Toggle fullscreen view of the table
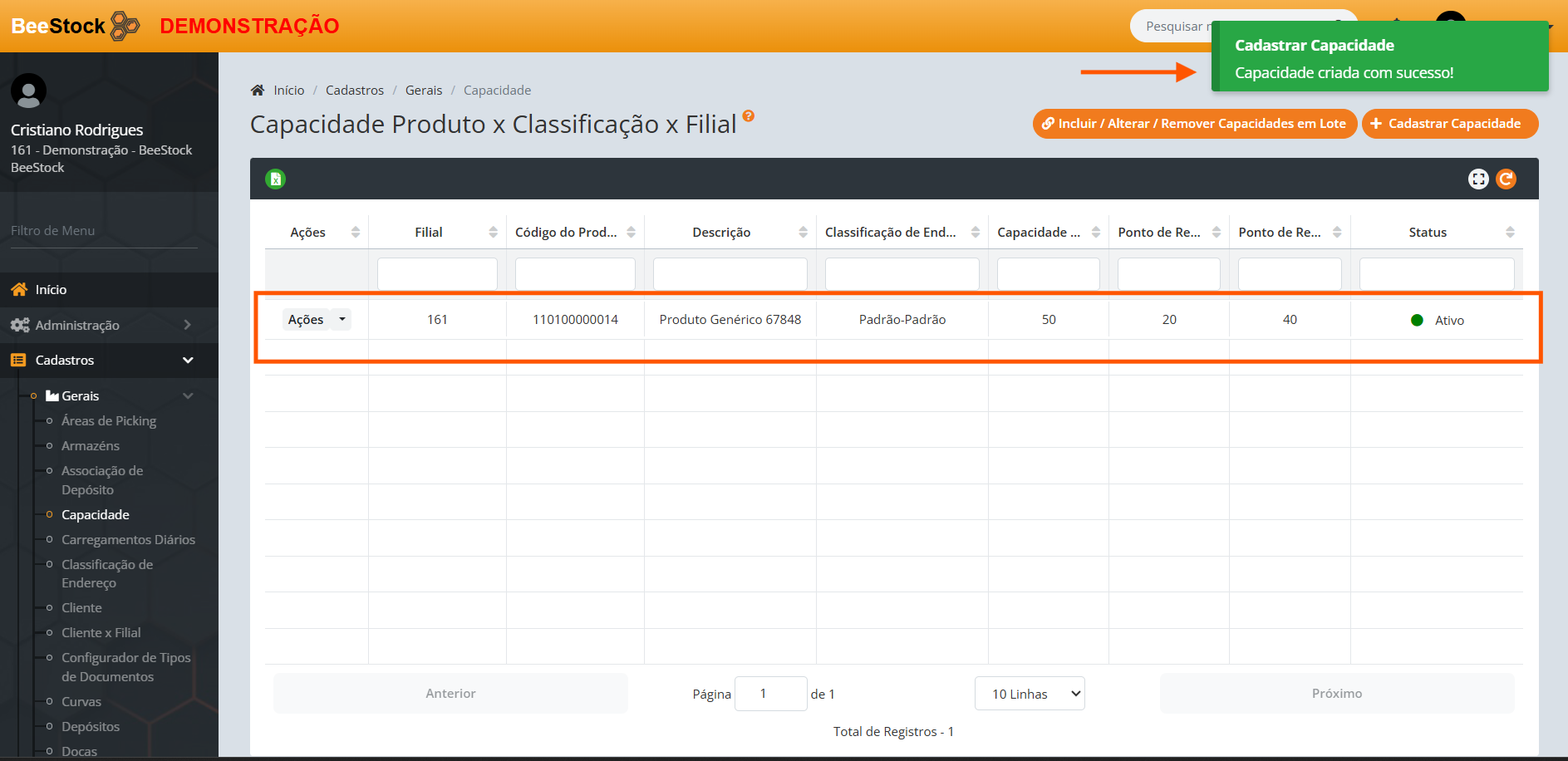Viewport: 1568px width, 761px height. [x=1478, y=179]
